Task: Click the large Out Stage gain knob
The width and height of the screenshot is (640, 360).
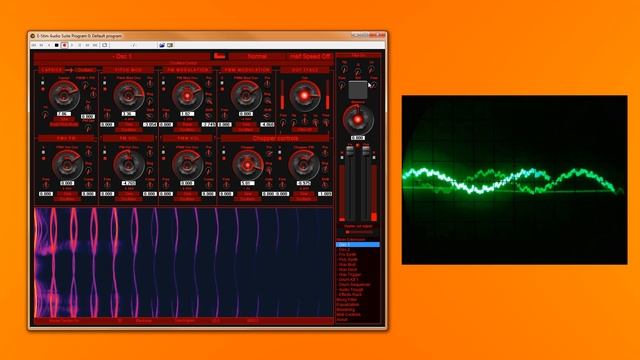Action: click(304, 96)
